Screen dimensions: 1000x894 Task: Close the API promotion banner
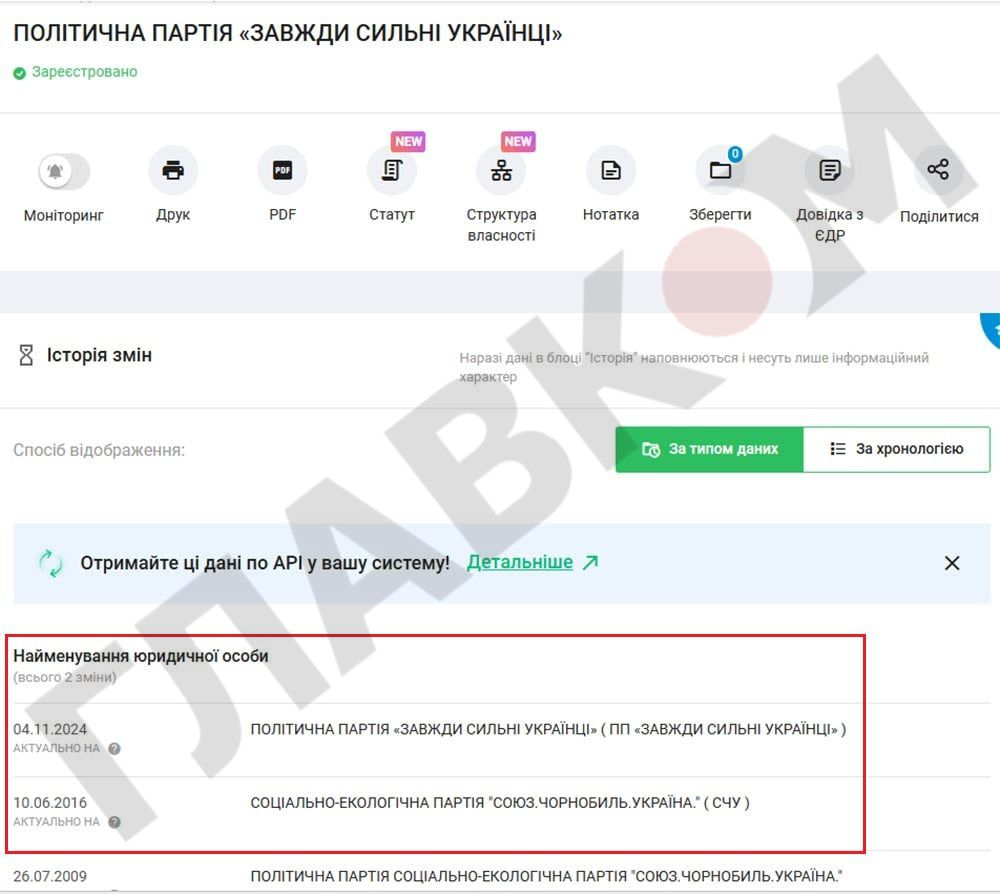coord(952,563)
